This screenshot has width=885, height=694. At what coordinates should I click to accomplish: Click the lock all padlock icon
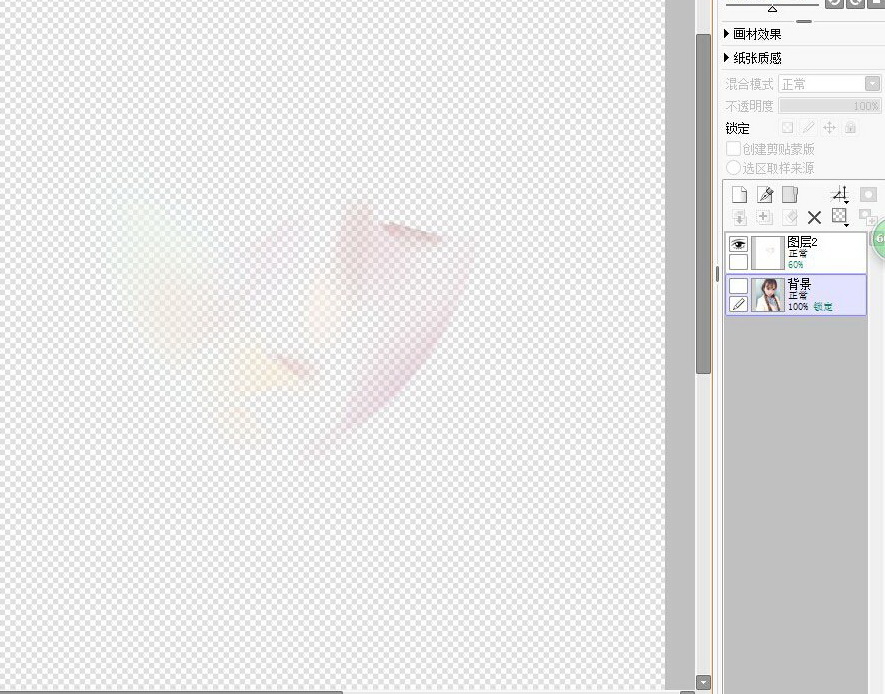coord(850,128)
